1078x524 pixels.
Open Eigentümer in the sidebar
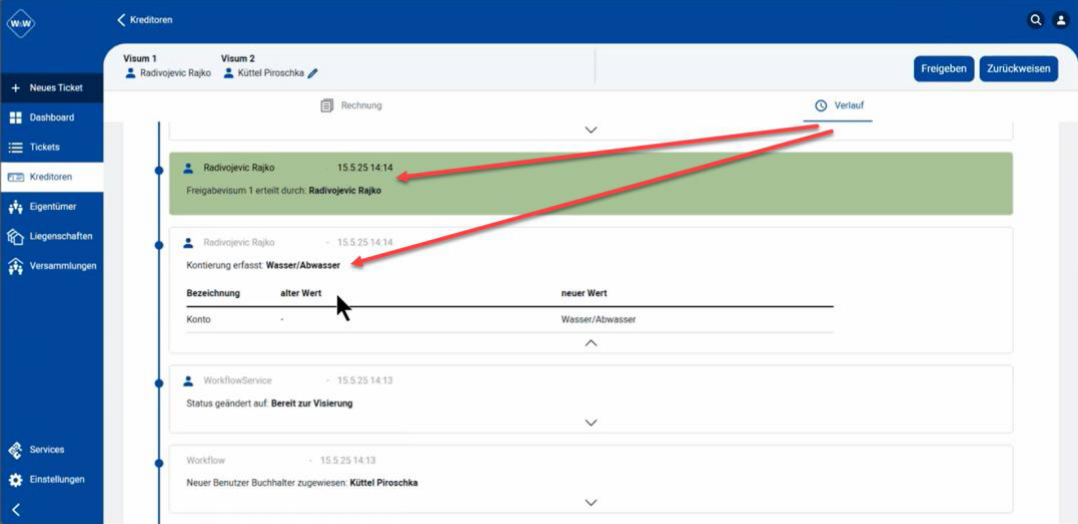tap(52, 206)
